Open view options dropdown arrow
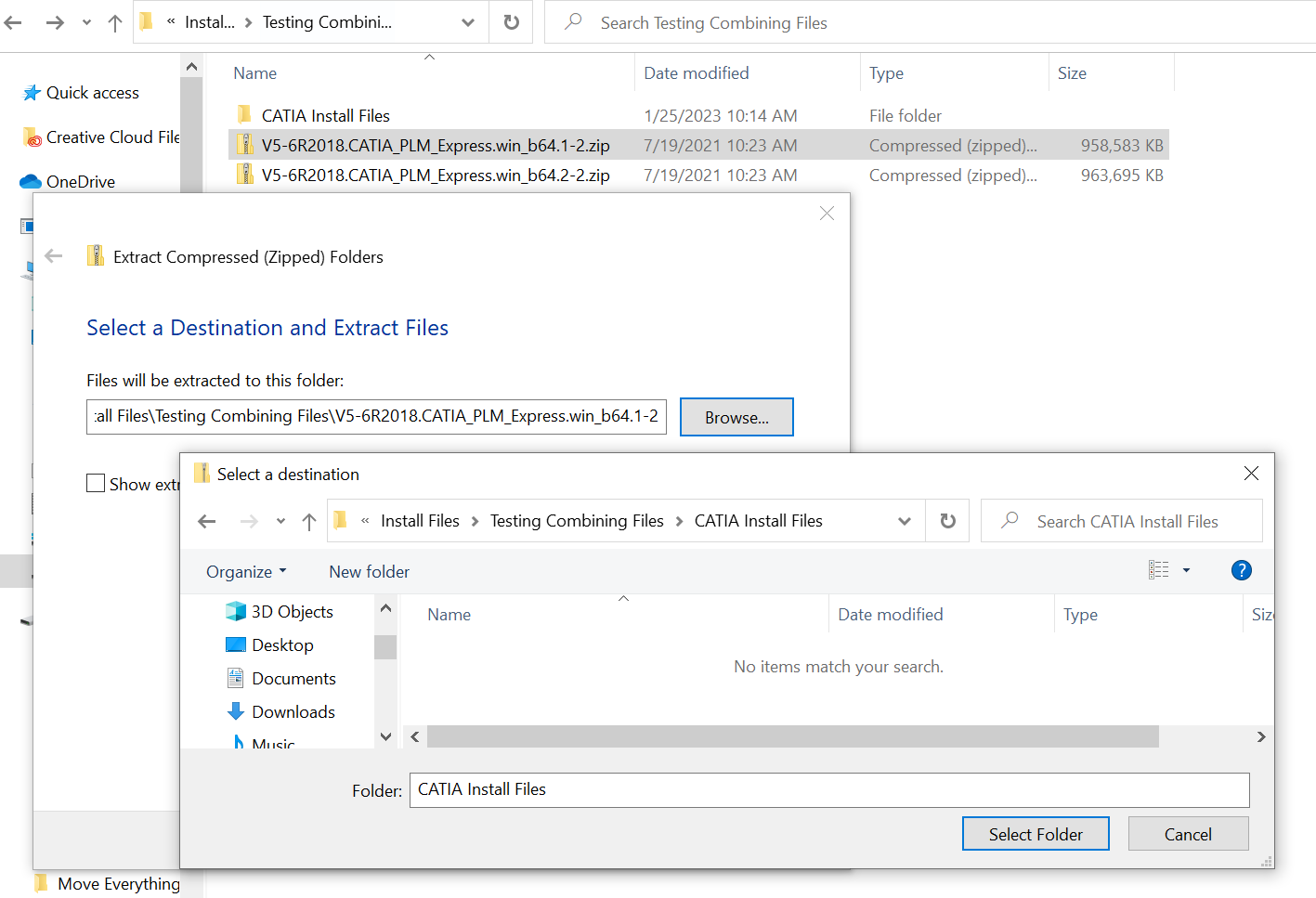The image size is (1316, 898). point(1186,570)
